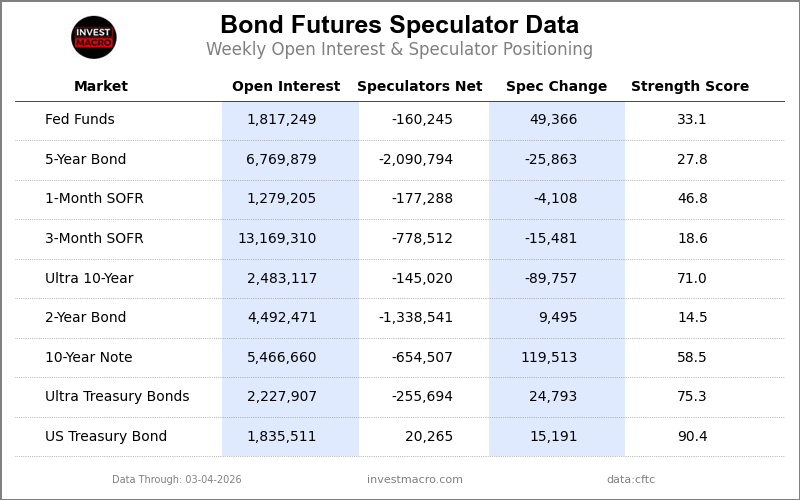
Task: Select the Open Interest column header
Action: (x=286, y=87)
